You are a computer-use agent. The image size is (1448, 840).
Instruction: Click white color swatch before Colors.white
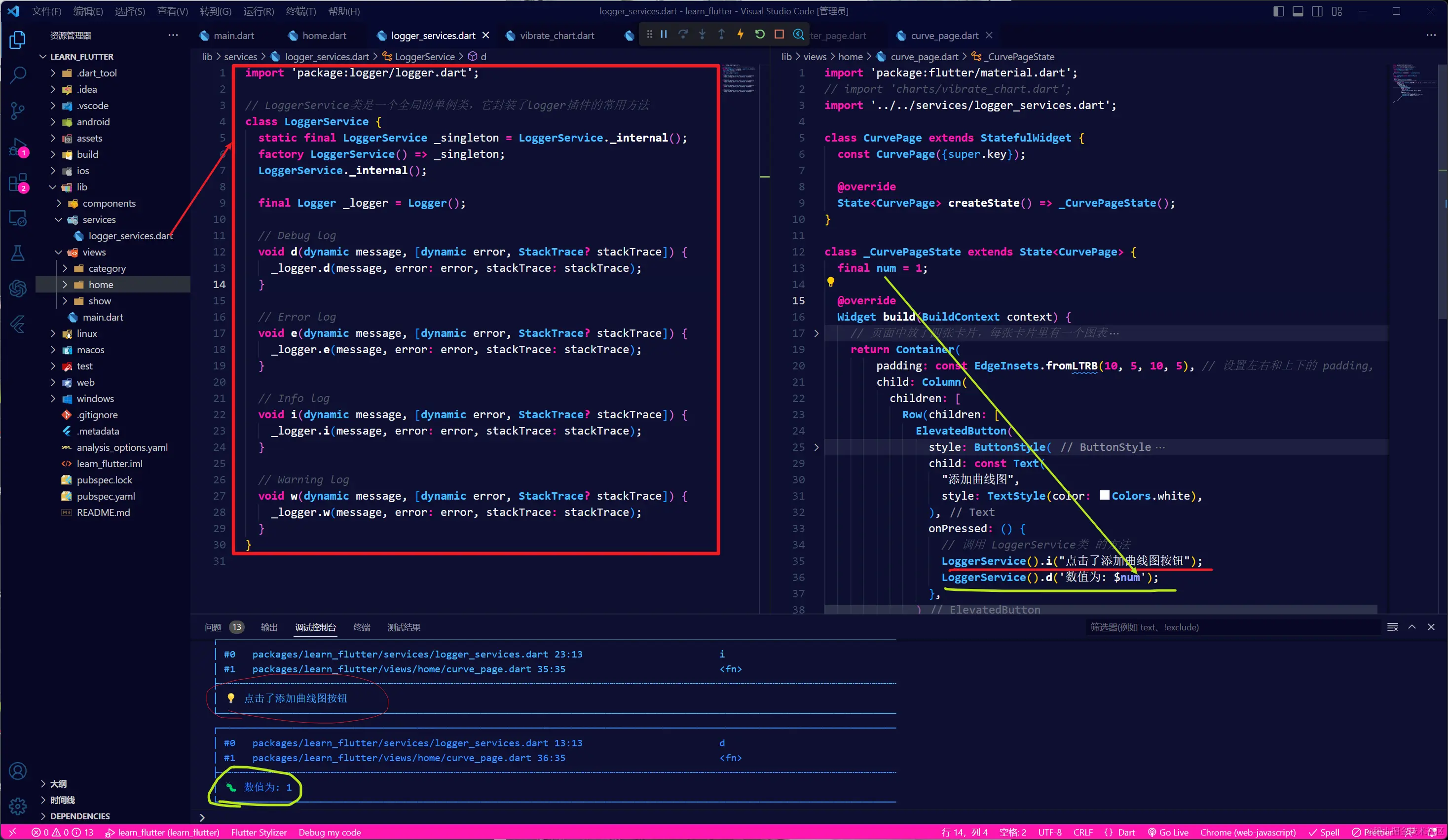point(1105,495)
